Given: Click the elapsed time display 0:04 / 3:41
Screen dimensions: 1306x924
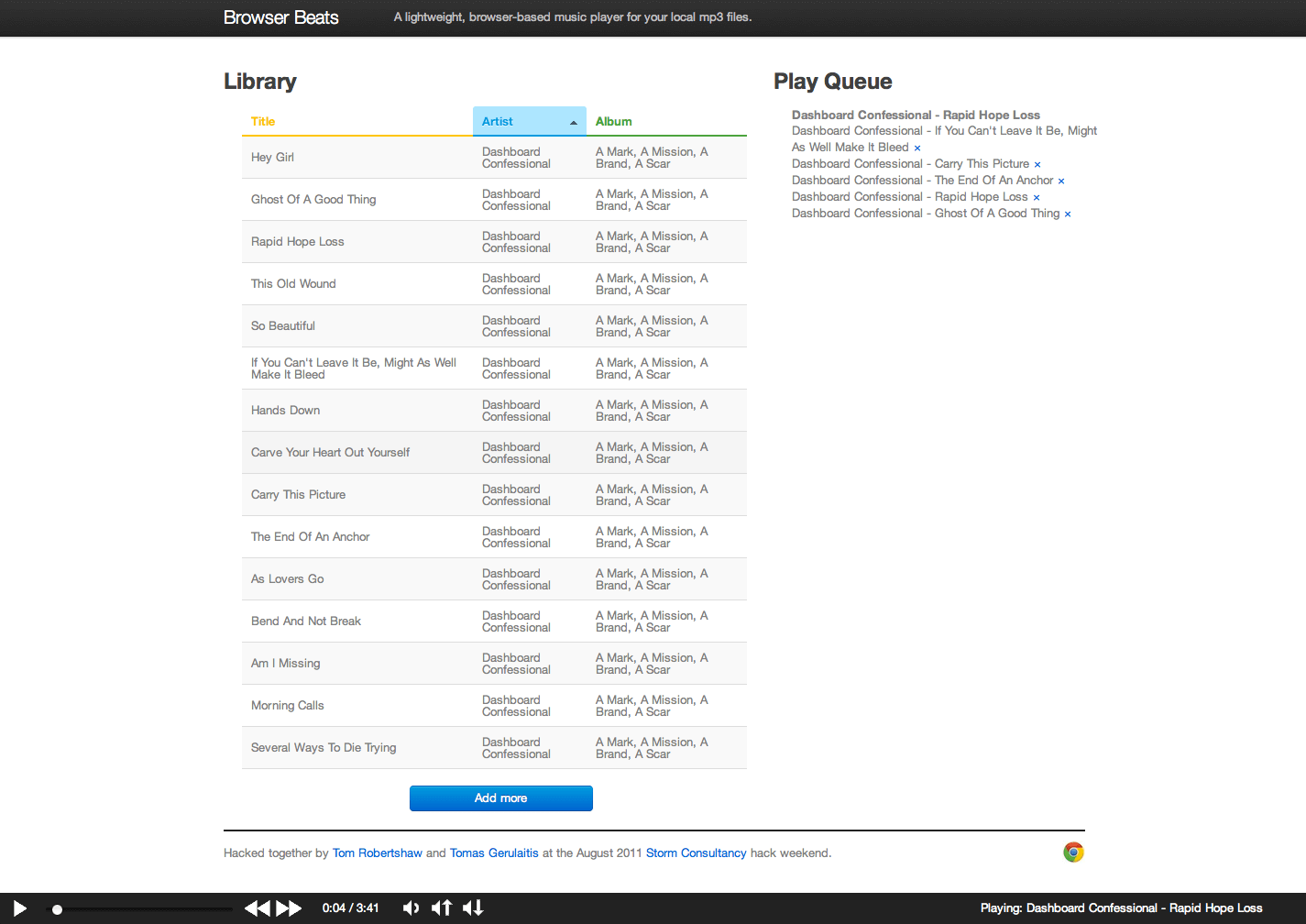Looking at the screenshot, I should 351,908.
